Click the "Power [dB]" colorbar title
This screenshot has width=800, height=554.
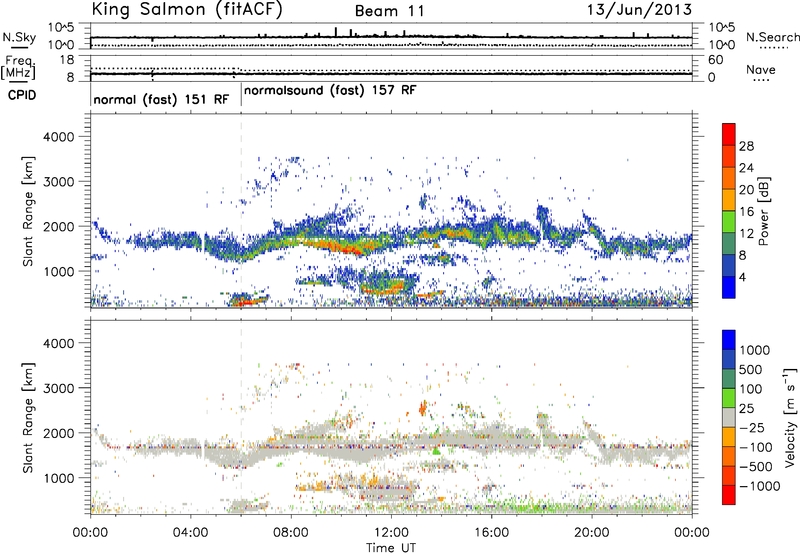point(764,211)
